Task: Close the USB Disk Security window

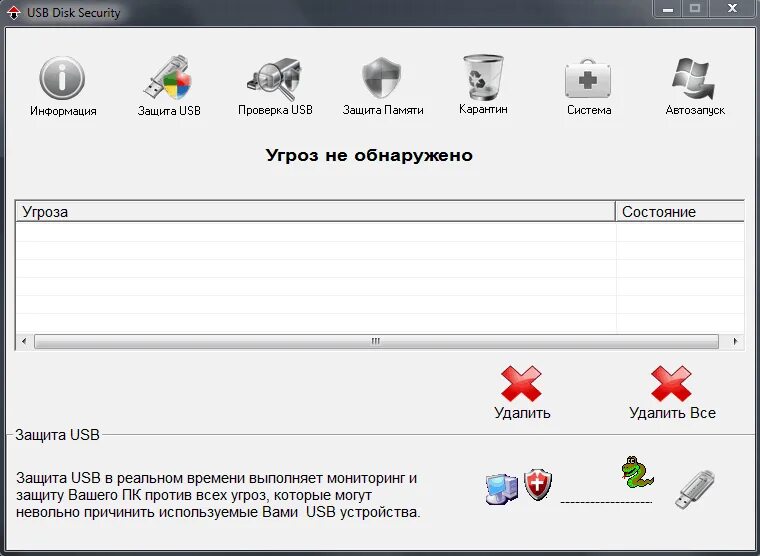Action: tap(732, 9)
